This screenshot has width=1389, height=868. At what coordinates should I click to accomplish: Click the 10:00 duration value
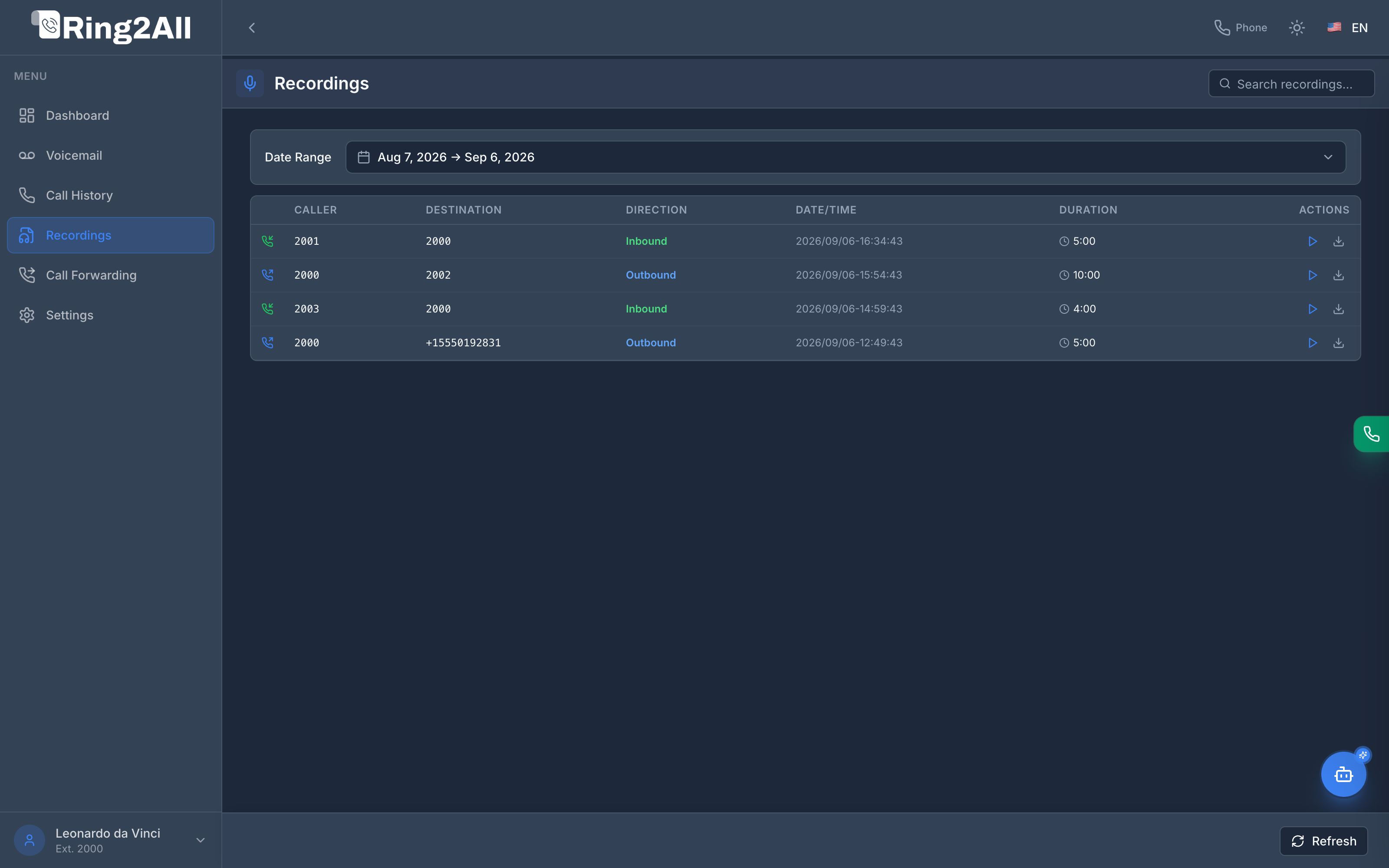[x=1086, y=275]
